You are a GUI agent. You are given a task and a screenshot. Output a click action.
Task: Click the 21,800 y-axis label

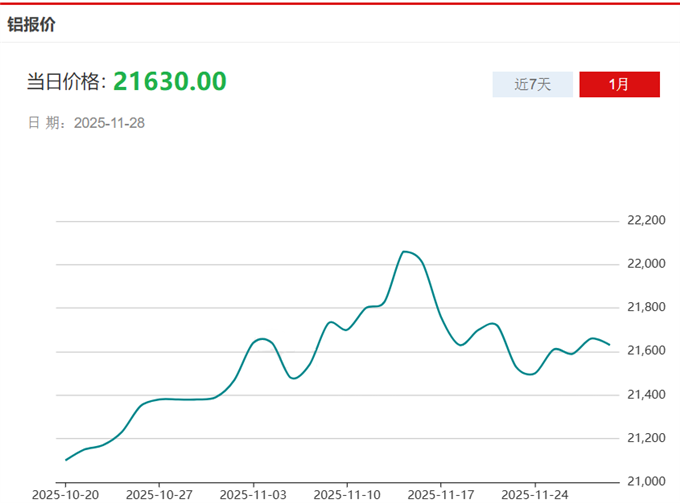pos(645,307)
